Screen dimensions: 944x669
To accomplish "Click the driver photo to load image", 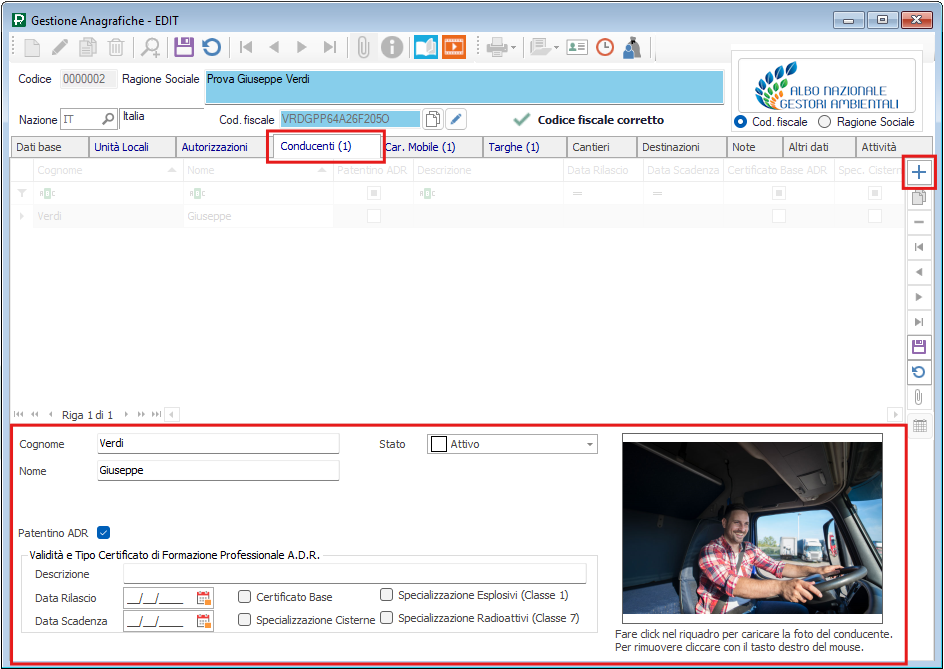I will pos(752,527).
